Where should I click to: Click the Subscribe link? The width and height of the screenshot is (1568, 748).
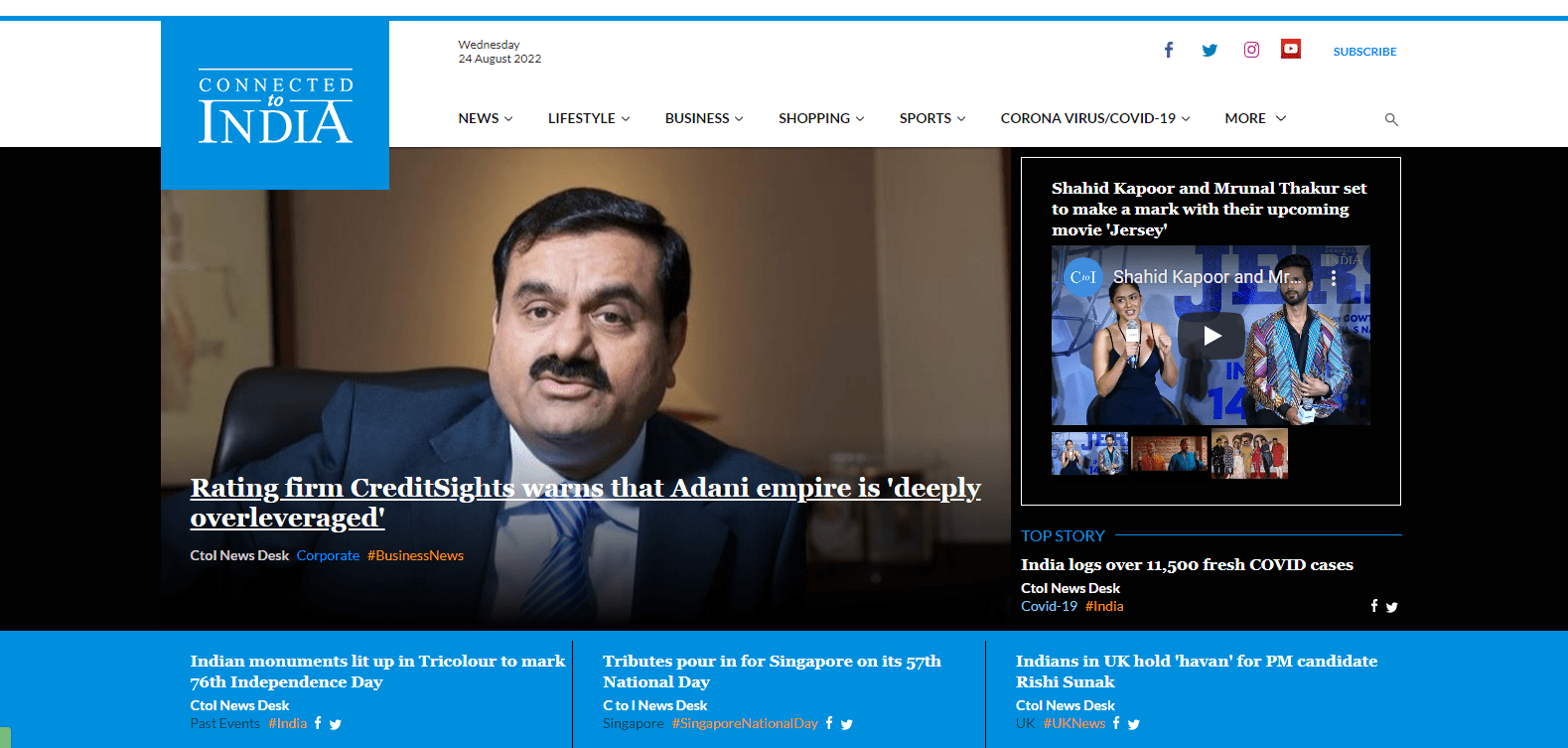coord(1364,52)
